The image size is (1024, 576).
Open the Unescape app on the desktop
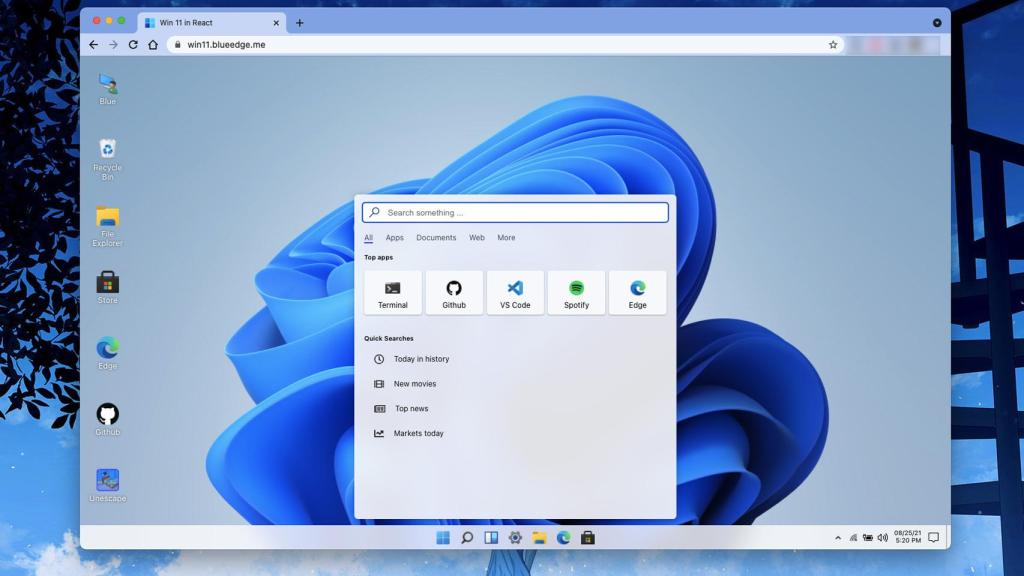(x=106, y=481)
